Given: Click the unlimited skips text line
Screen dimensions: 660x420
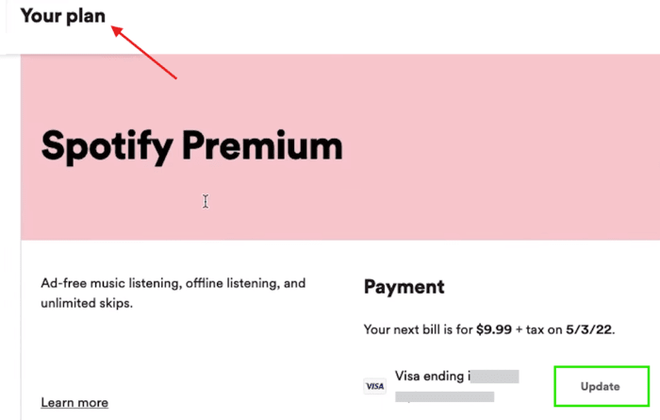Looking at the screenshot, I should click(x=87, y=303).
